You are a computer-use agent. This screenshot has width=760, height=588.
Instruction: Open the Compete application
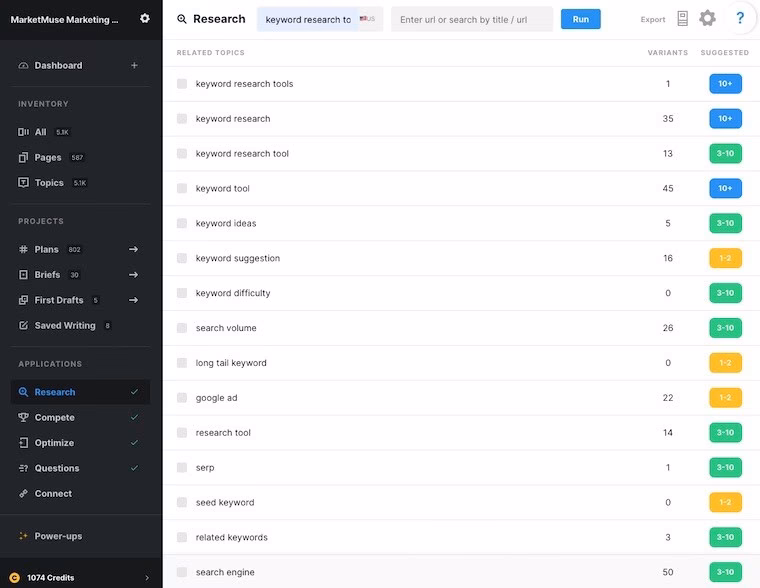(x=54, y=418)
